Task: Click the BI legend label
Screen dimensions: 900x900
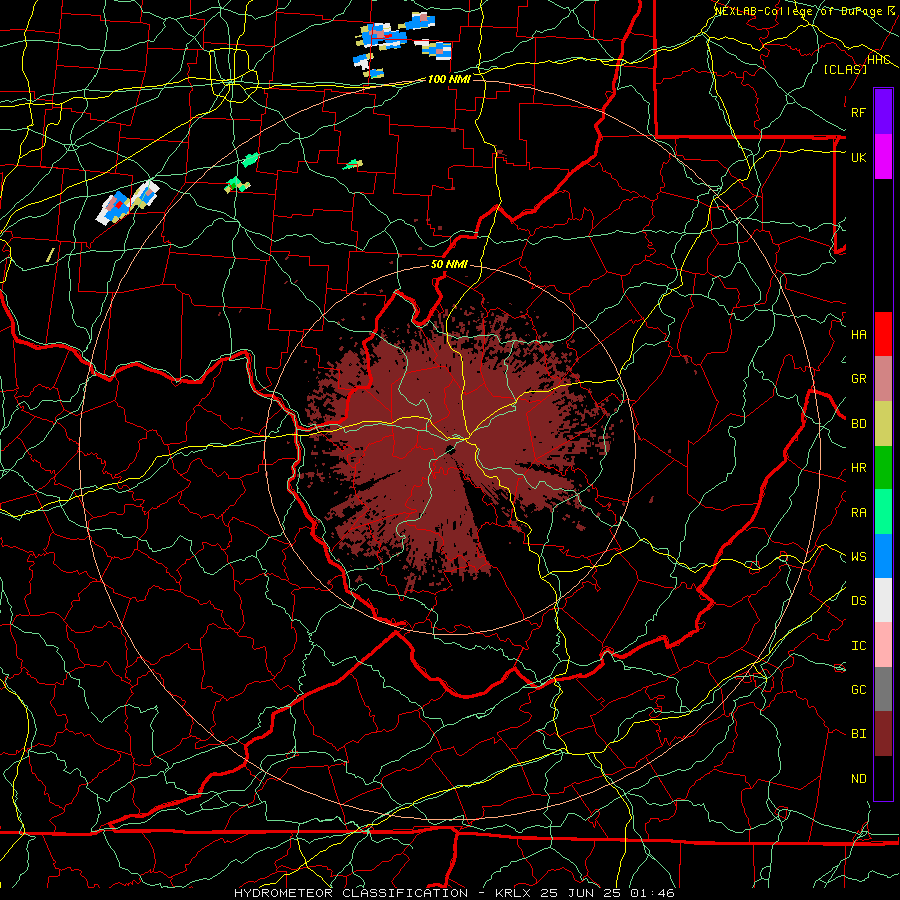Action: pyautogui.click(x=858, y=734)
